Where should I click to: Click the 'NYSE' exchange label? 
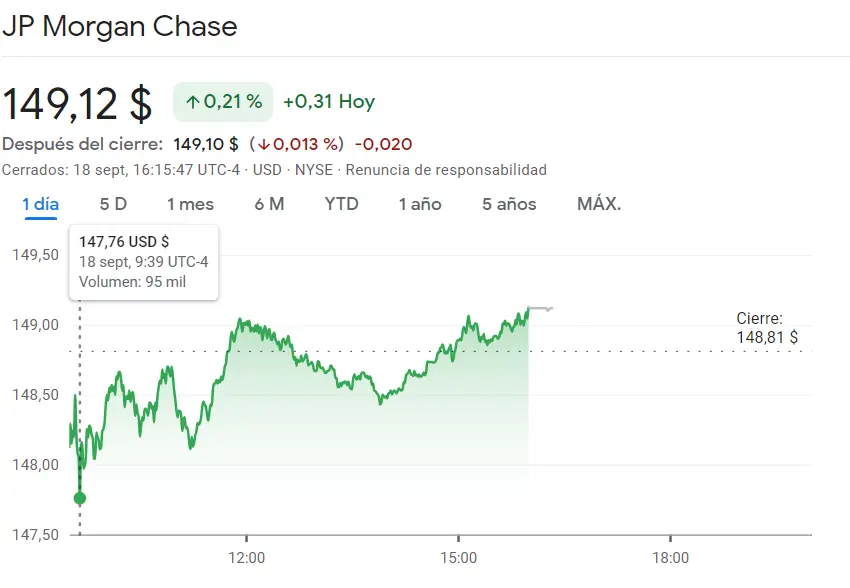pos(314,170)
